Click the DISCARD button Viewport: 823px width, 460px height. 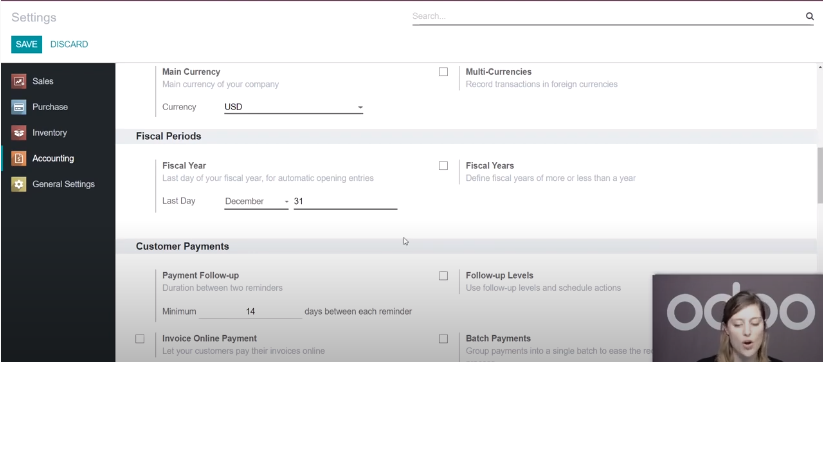tap(69, 44)
